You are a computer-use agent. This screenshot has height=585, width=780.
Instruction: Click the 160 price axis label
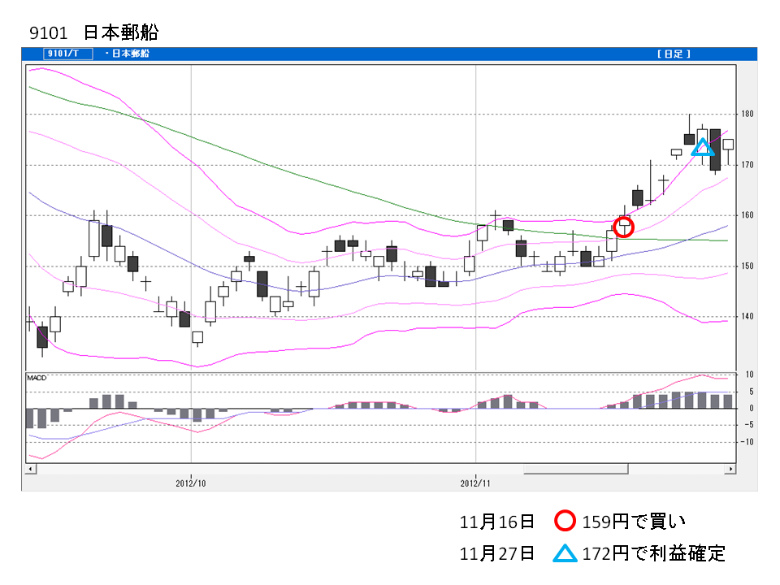click(747, 215)
